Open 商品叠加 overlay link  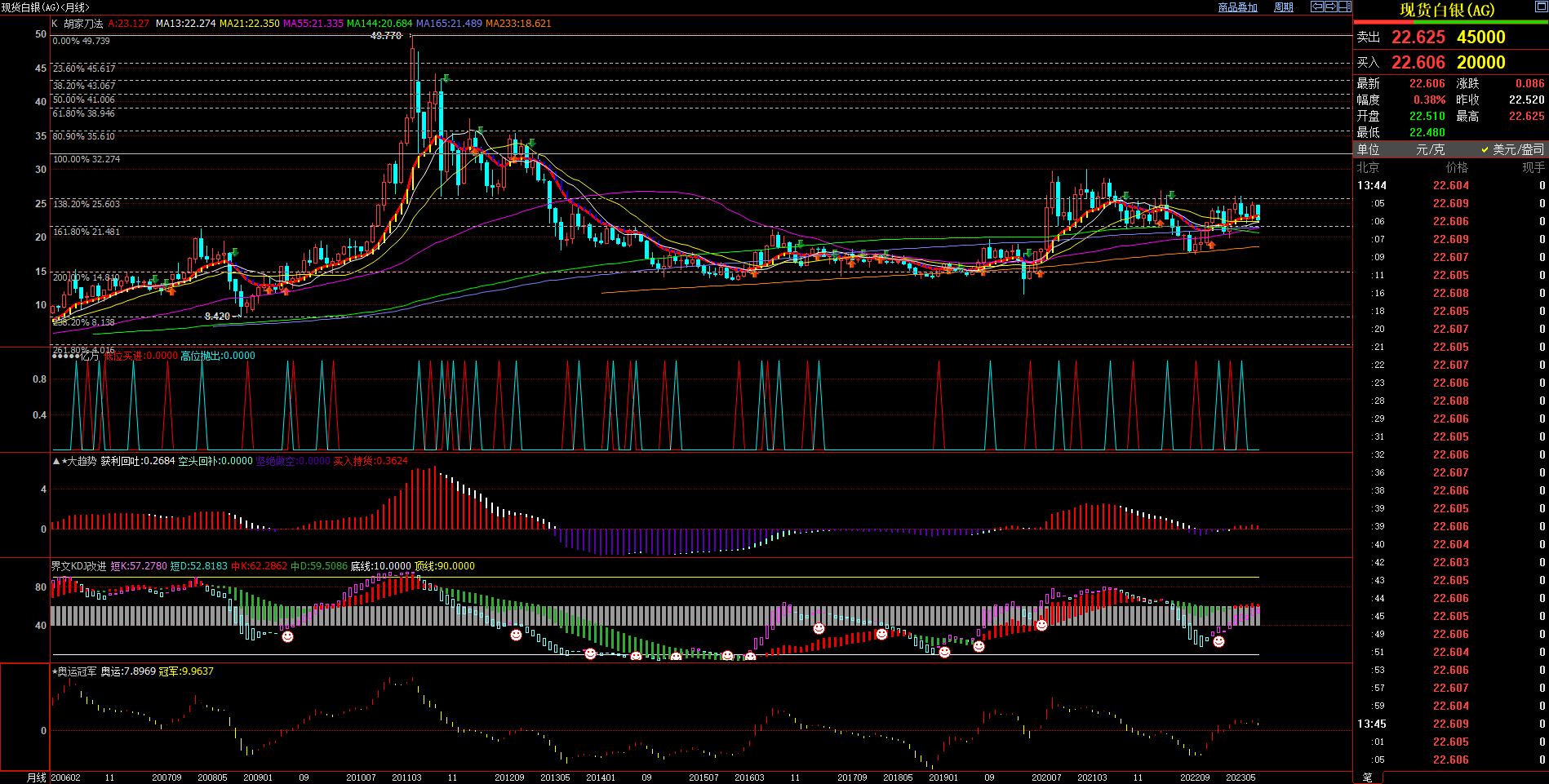pos(1237,7)
